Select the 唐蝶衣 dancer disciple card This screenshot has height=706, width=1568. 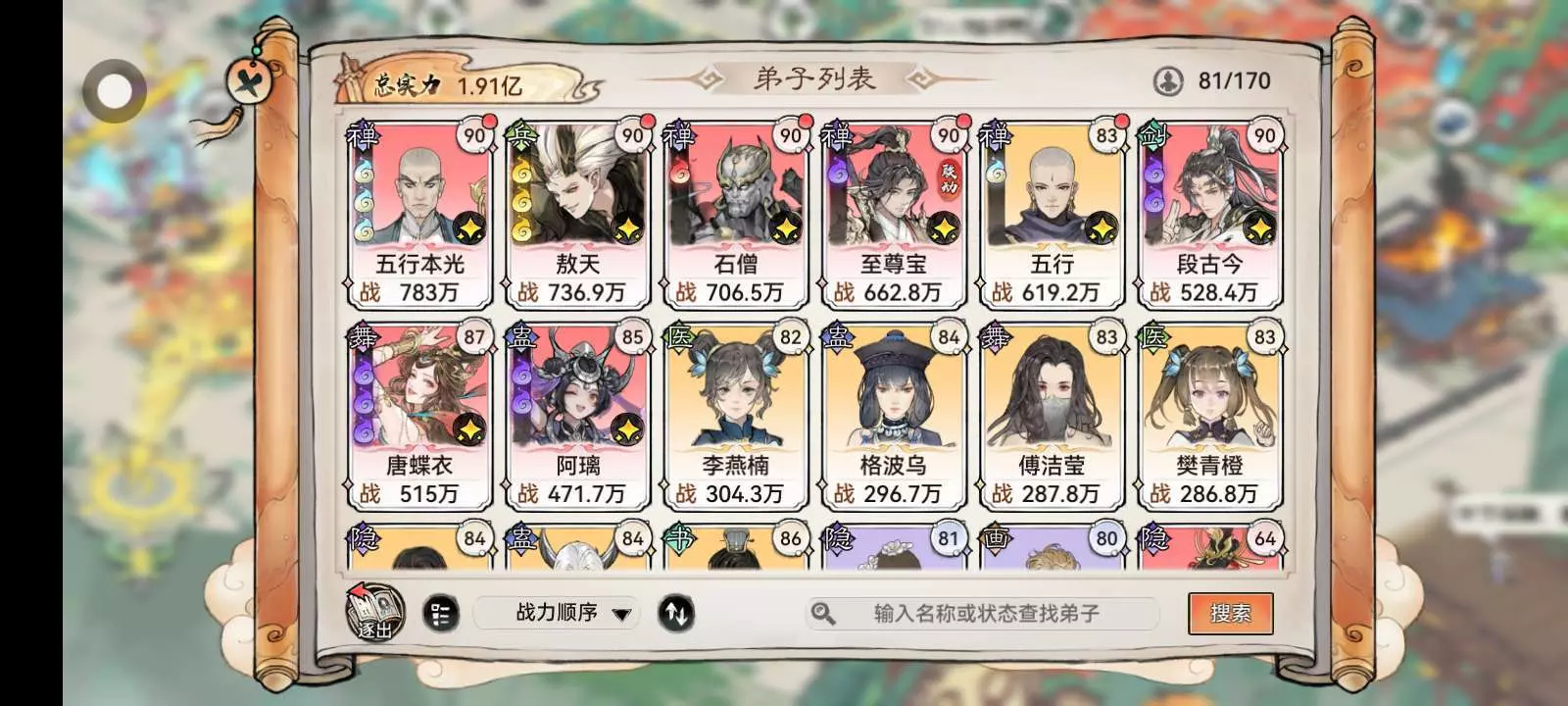(x=419, y=417)
